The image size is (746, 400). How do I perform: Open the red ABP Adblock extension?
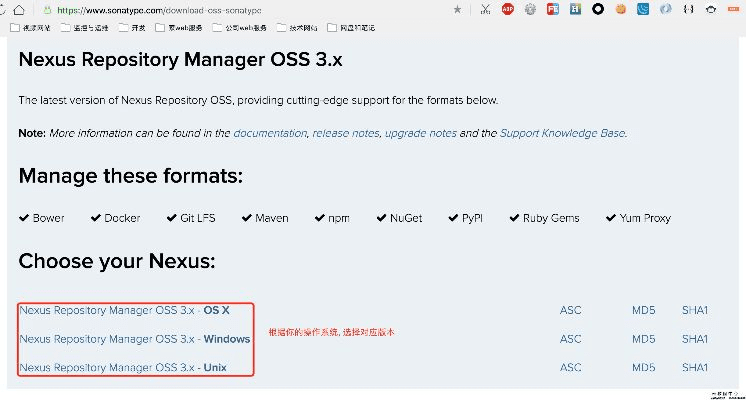(508, 9)
